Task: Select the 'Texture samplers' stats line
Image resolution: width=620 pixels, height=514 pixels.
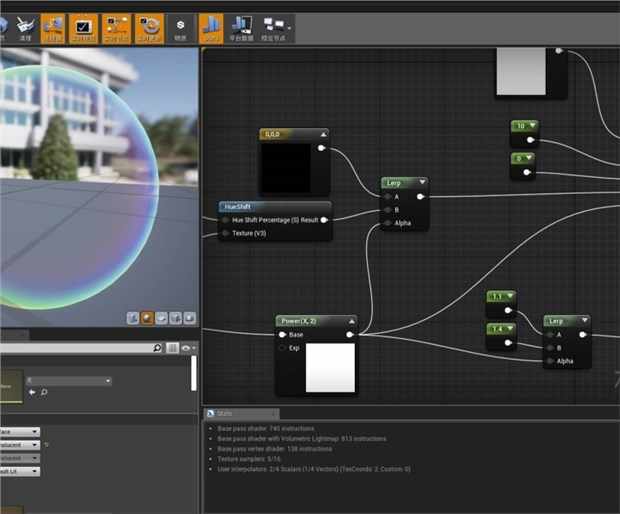Action: 249,459
